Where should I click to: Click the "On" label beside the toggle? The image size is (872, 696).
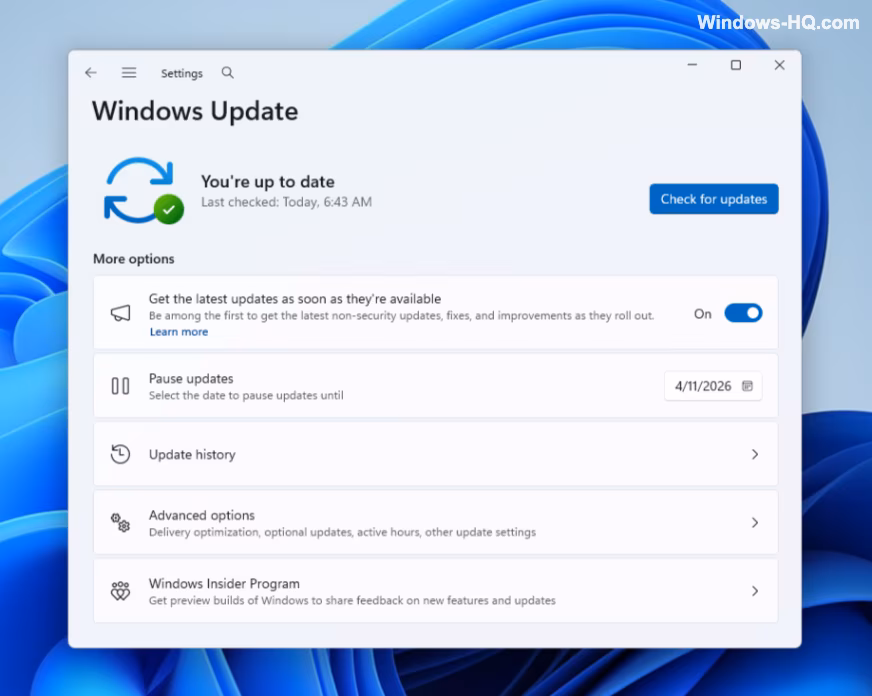(x=702, y=314)
